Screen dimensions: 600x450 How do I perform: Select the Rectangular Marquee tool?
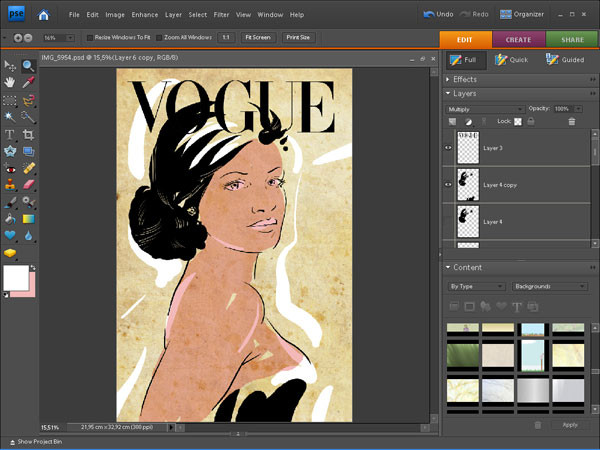(10, 101)
